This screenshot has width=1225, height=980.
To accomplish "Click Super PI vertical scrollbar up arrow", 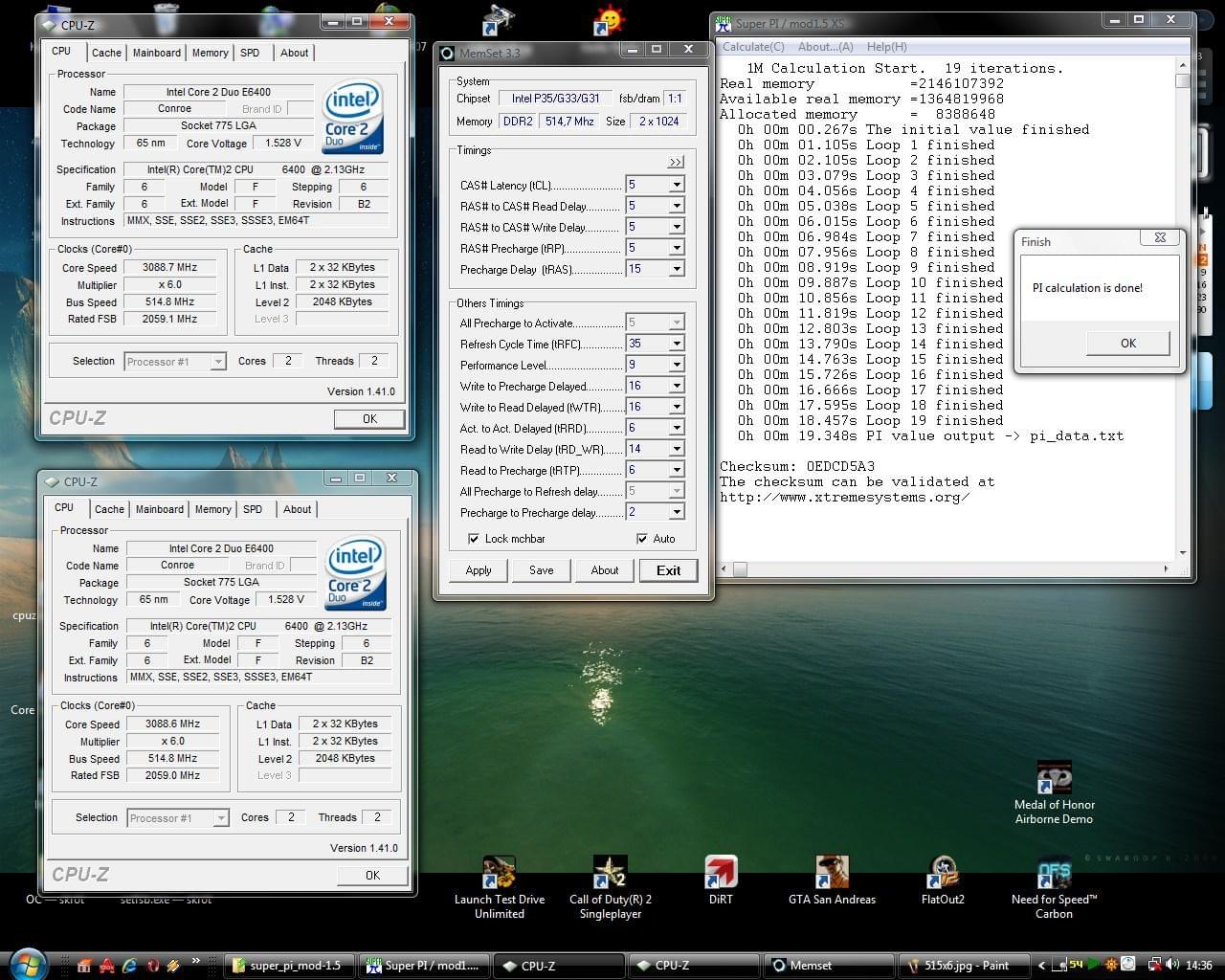I will coord(1183,66).
